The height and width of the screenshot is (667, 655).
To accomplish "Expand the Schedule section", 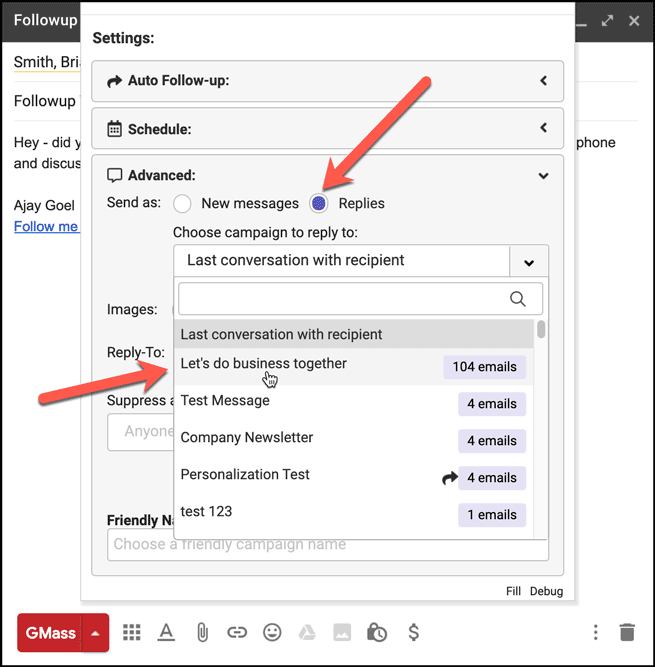I will 328,128.
